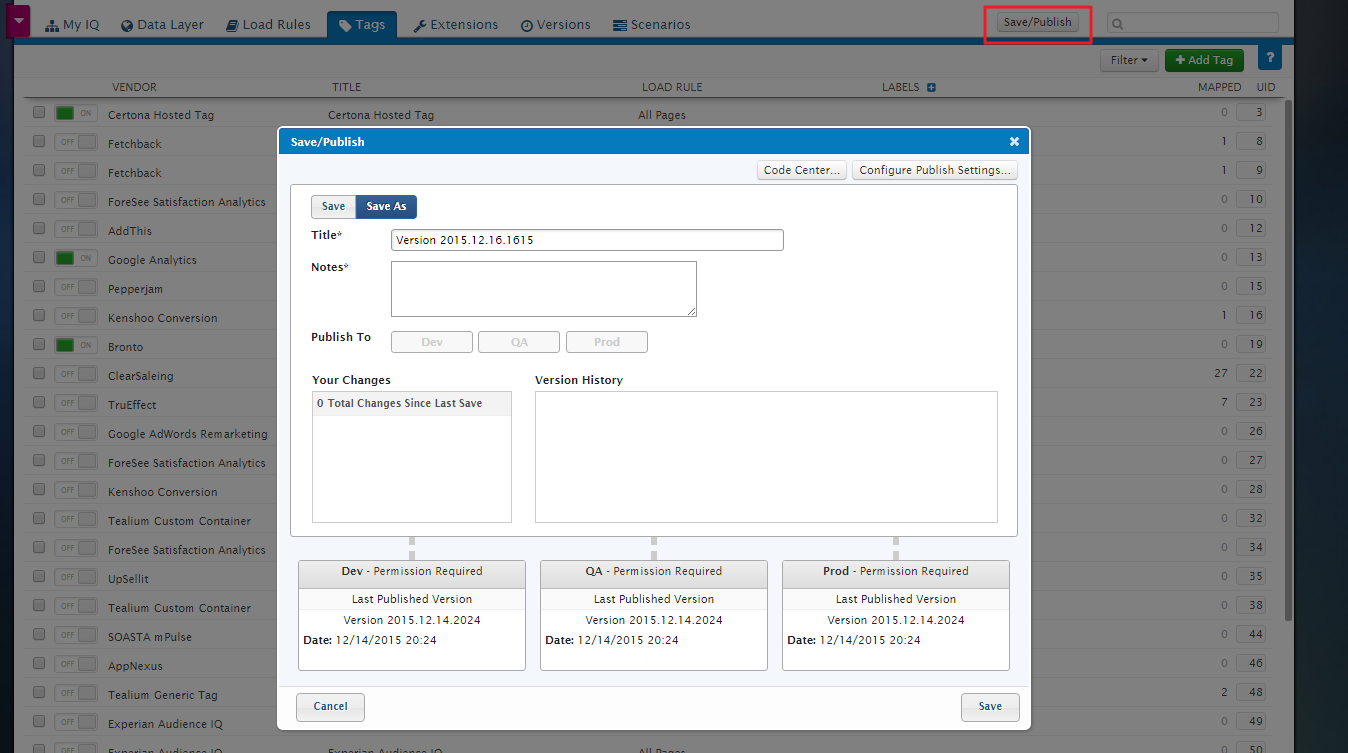The height and width of the screenshot is (753, 1348).
Task: Open the blue help question mark icon
Action: coord(1269,59)
